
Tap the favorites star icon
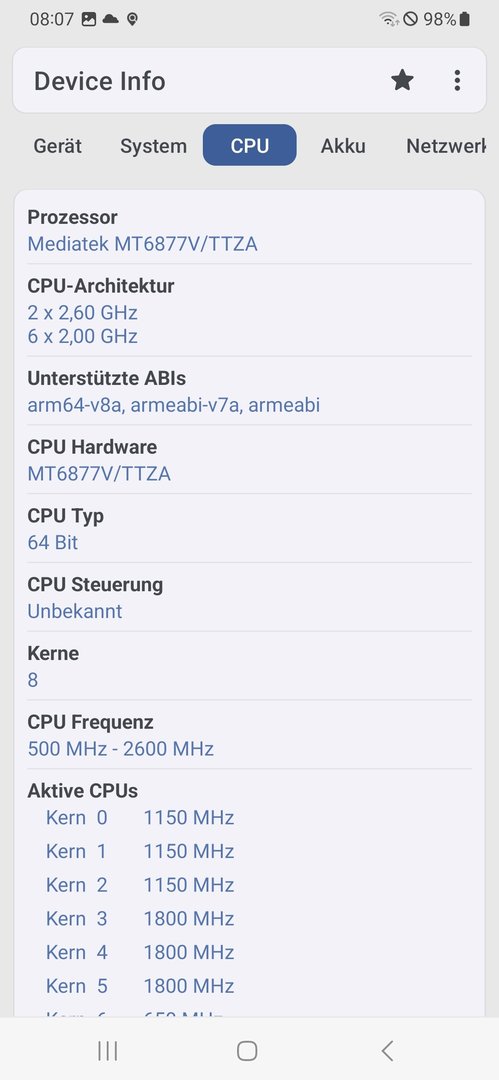click(402, 81)
